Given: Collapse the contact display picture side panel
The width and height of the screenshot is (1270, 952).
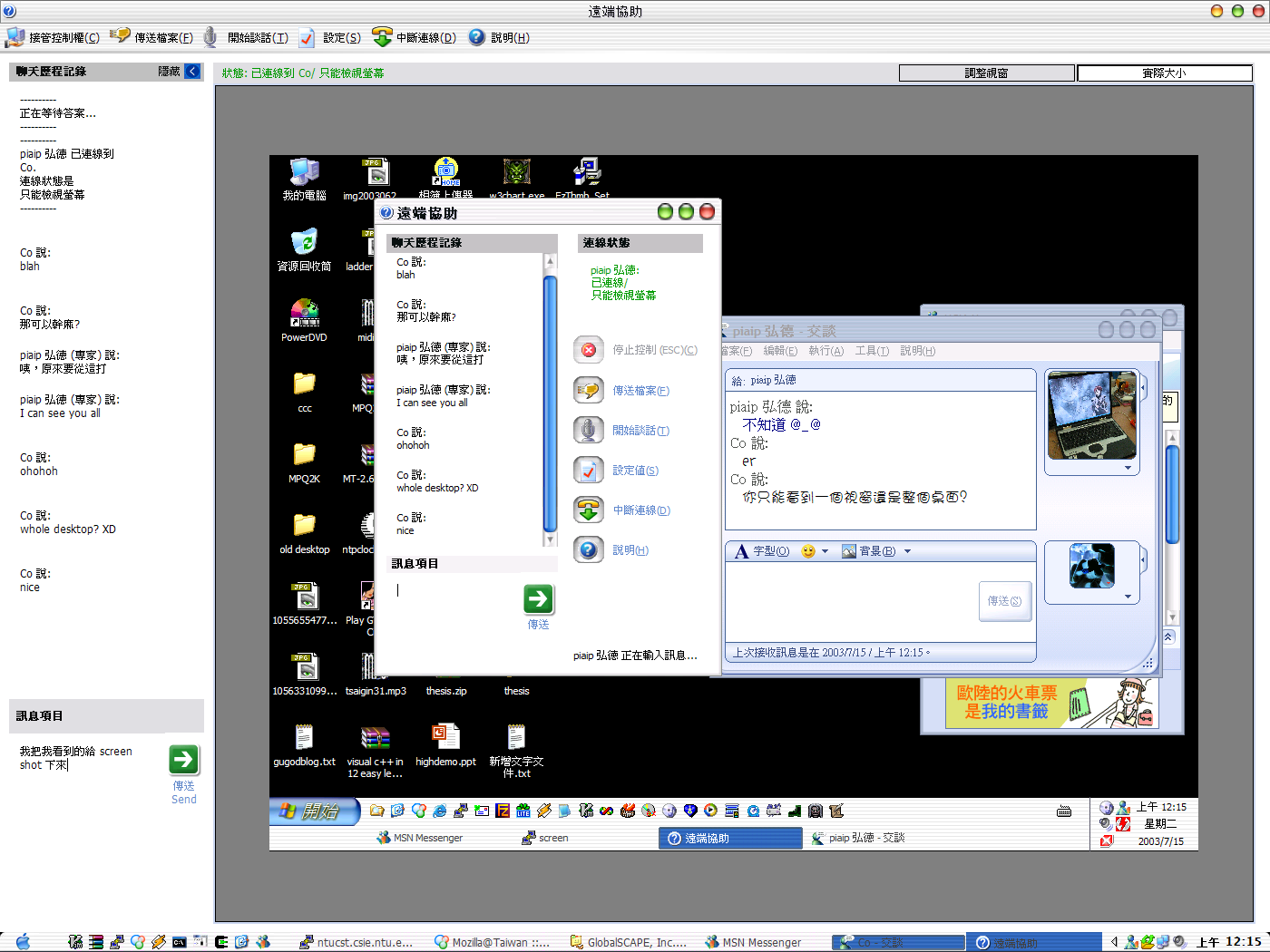Looking at the screenshot, I should [1143, 388].
